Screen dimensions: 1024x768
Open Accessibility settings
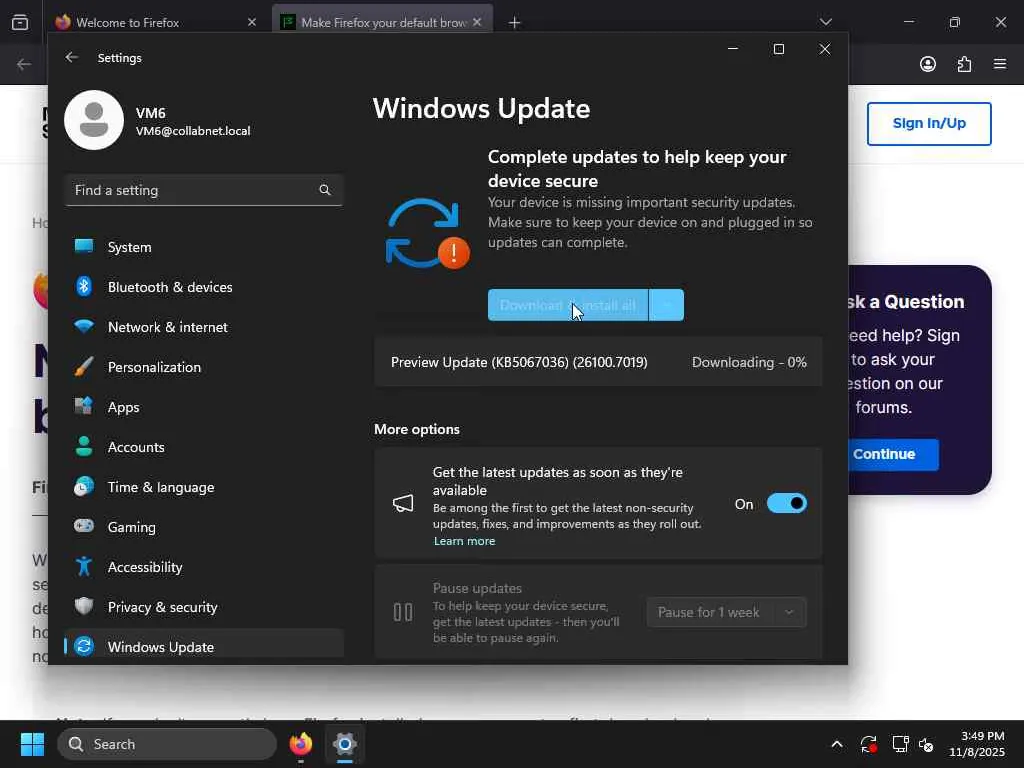point(204,567)
